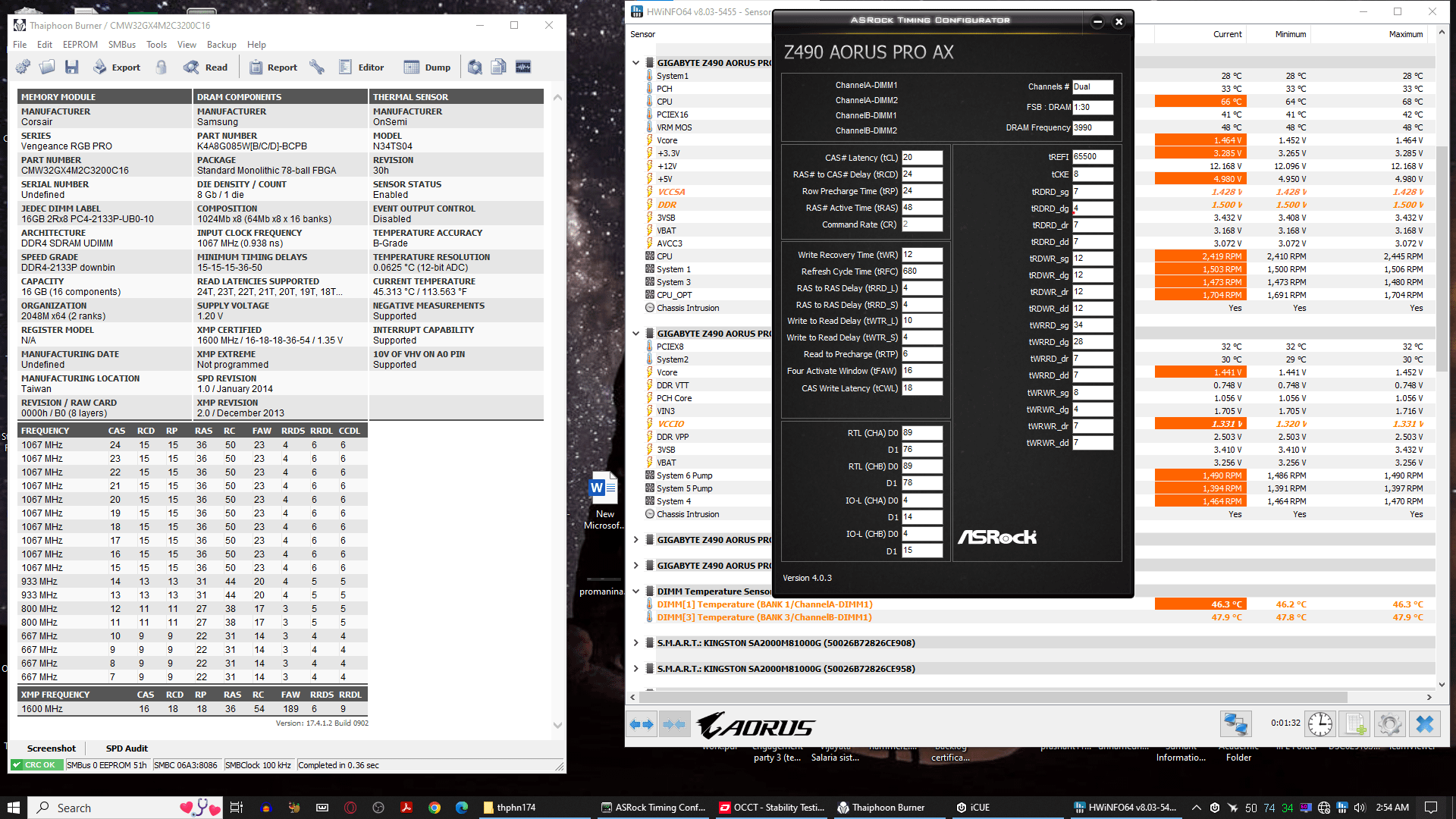1456x819 pixels.
Task: Expand the GIGABYTE group just below Chassis Intrusion Yes row
Action: [x=636, y=540]
